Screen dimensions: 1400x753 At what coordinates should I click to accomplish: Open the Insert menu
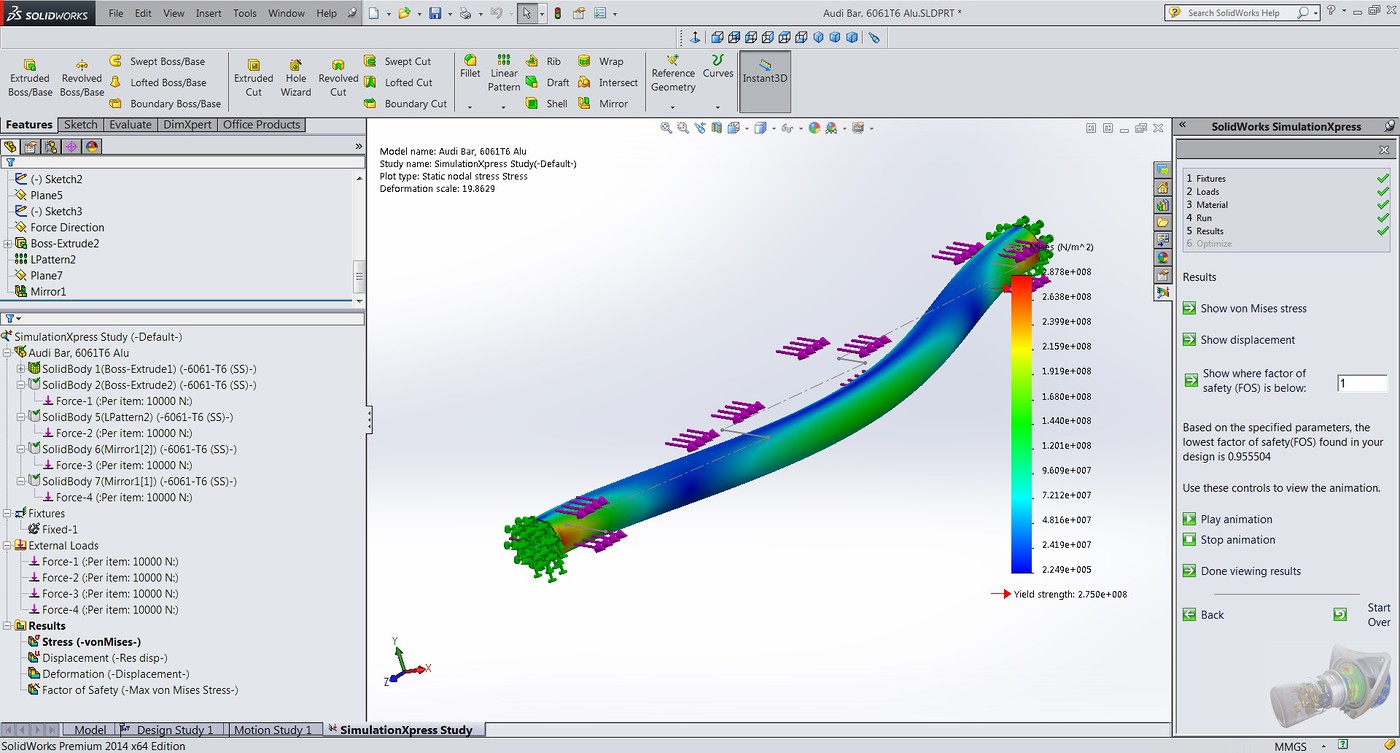(x=209, y=13)
